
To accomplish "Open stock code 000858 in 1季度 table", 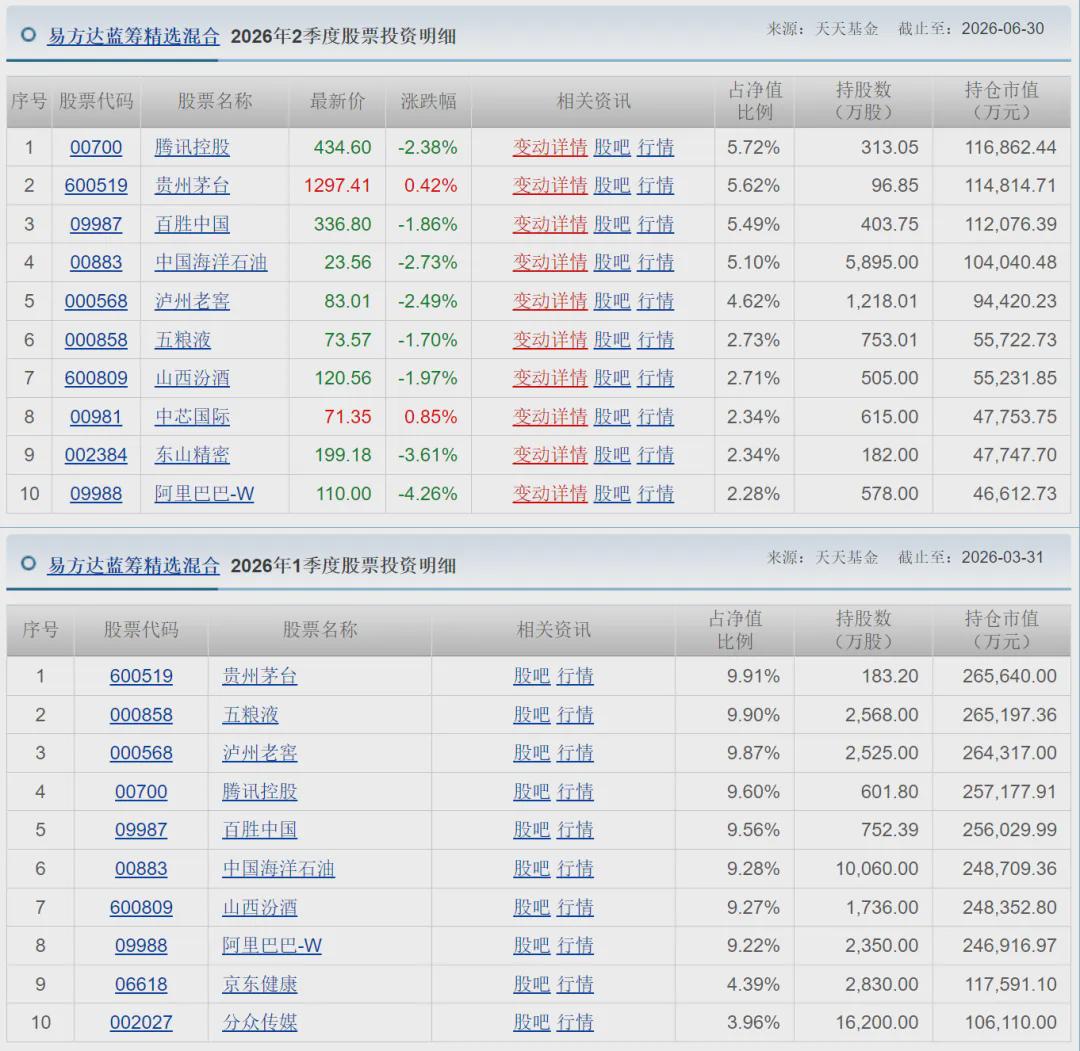I will pos(141,716).
